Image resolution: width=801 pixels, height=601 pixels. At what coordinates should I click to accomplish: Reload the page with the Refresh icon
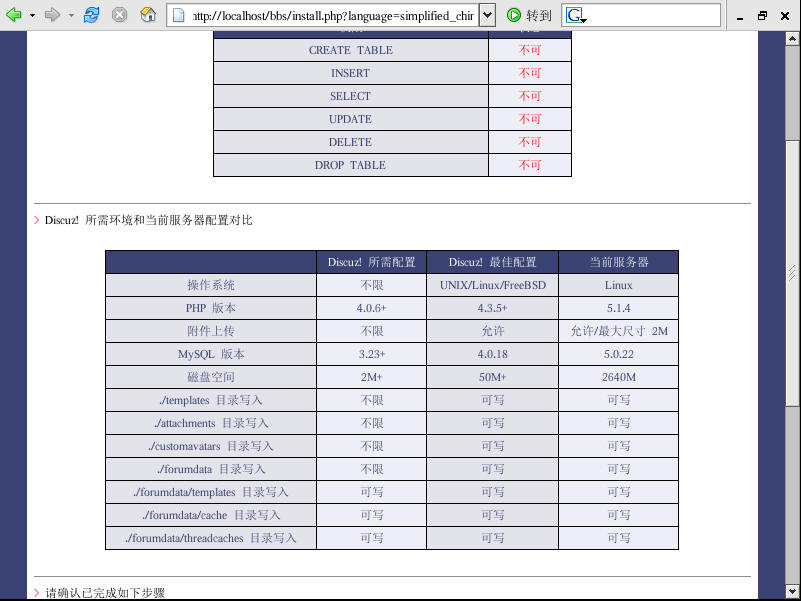pos(91,15)
